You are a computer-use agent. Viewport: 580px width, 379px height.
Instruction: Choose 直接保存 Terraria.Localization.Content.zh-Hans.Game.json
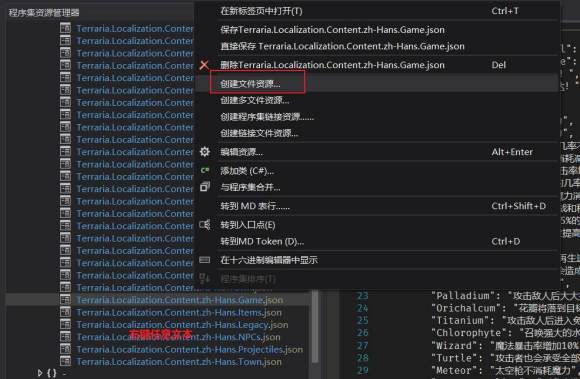click(x=342, y=47)
